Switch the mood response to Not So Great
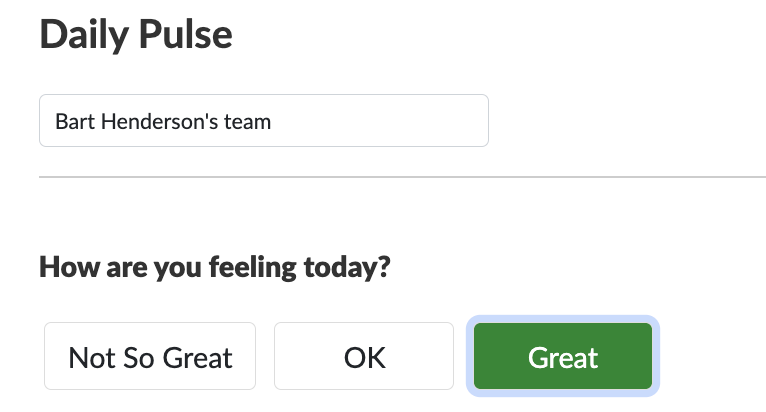 150,356
